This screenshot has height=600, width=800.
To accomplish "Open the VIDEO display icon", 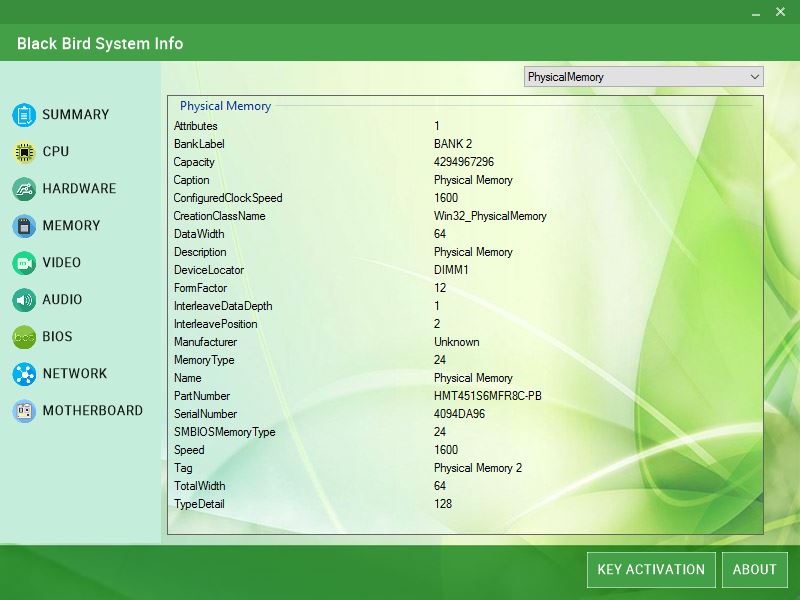I will (x=25, y=263).
